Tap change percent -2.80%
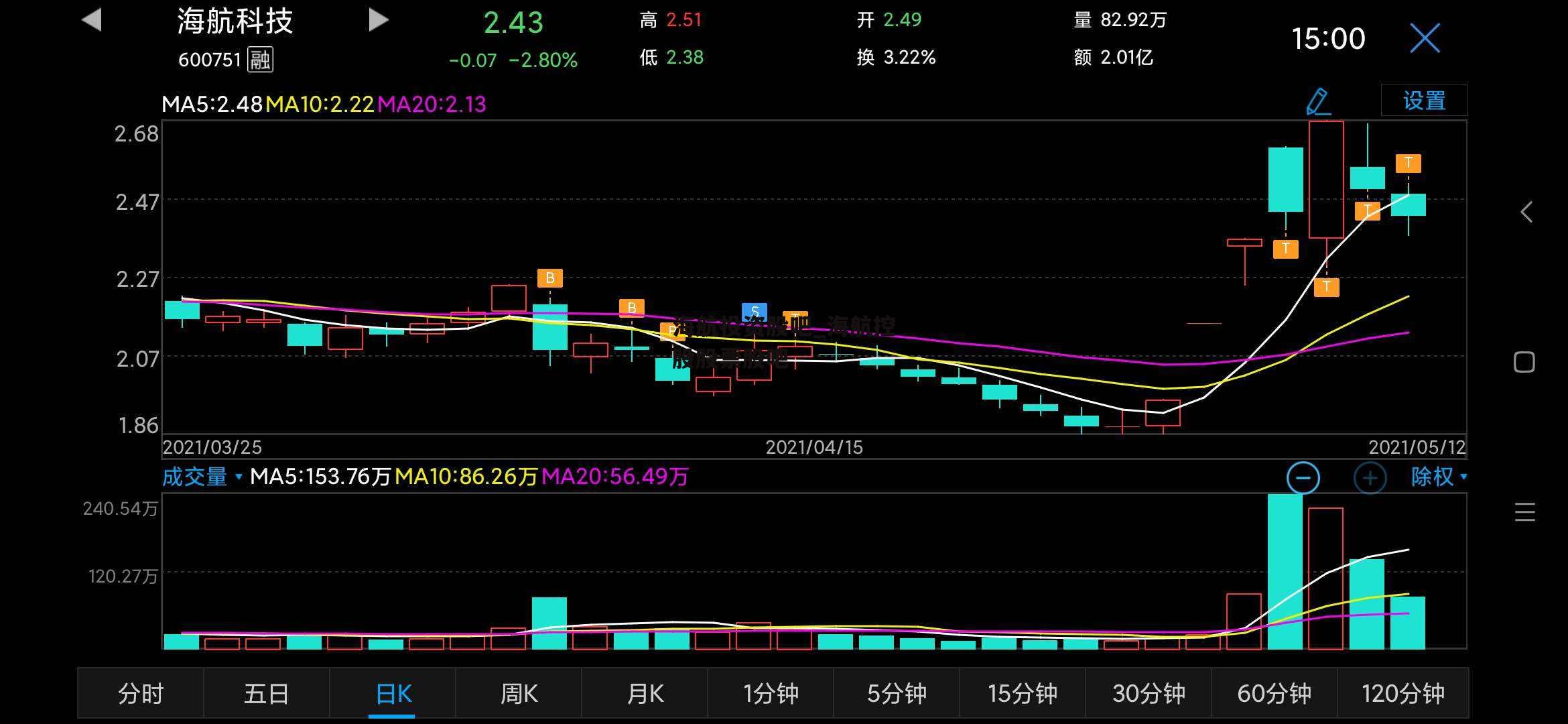 click(x=543, y=60)
